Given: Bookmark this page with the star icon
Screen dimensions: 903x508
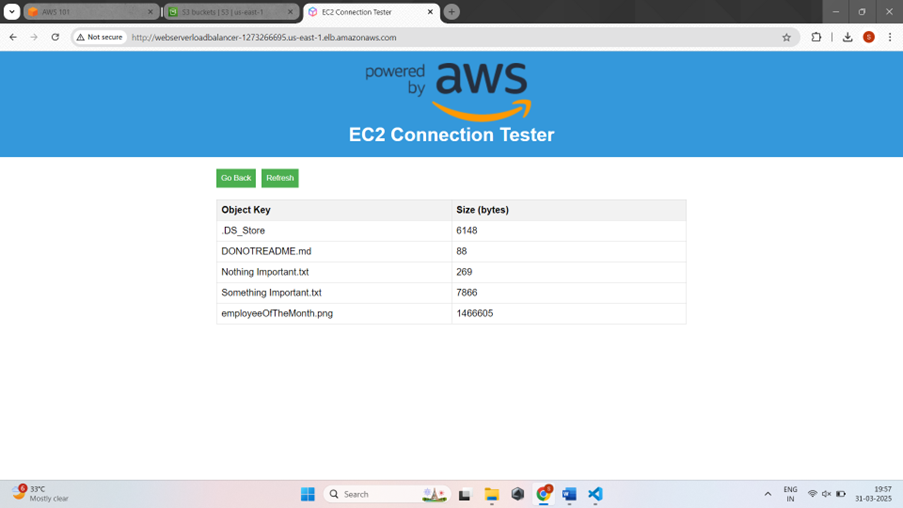Looking at the screenshot, I should click(x=786, y=37).
